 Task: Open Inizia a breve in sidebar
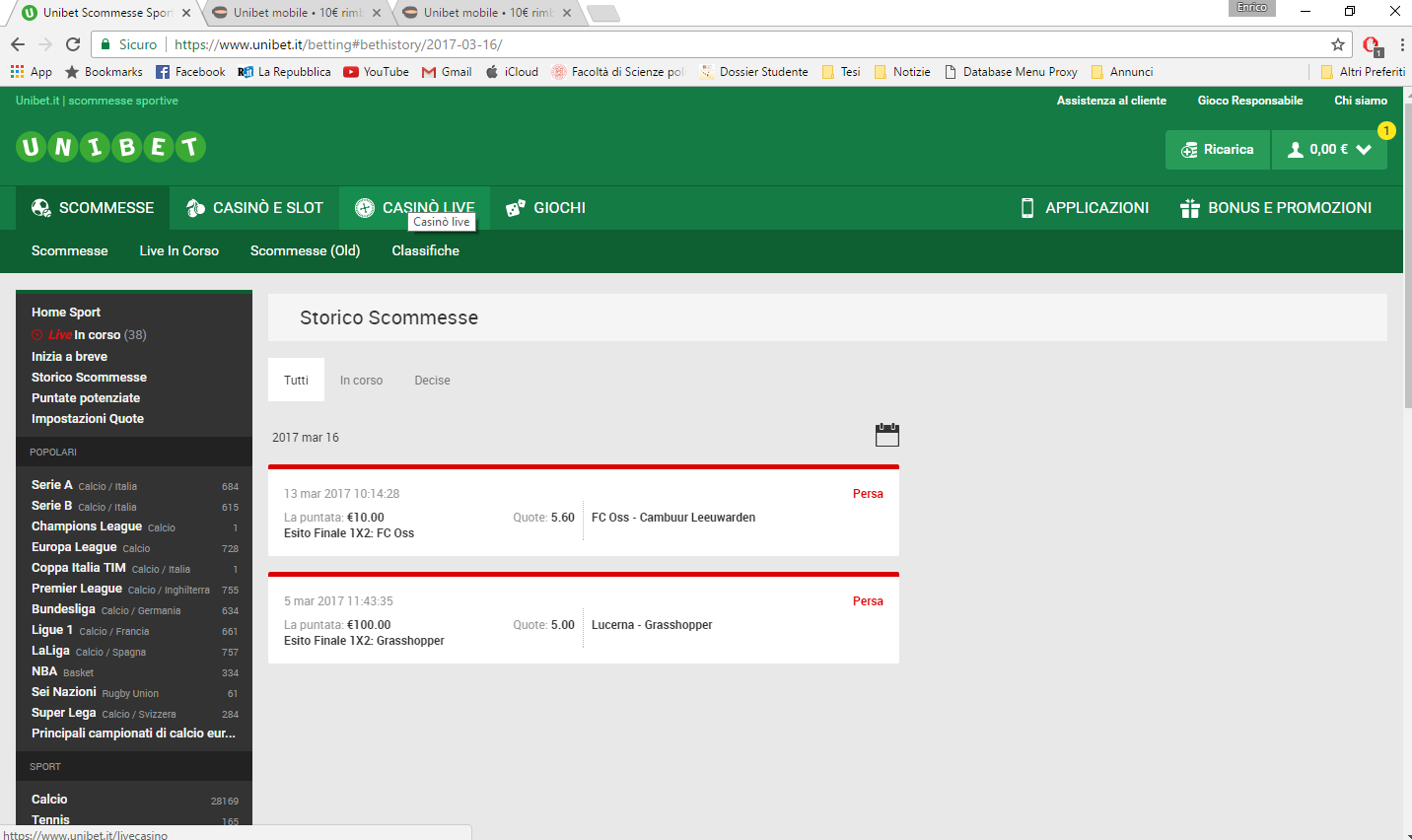click(x=69, y=356)
